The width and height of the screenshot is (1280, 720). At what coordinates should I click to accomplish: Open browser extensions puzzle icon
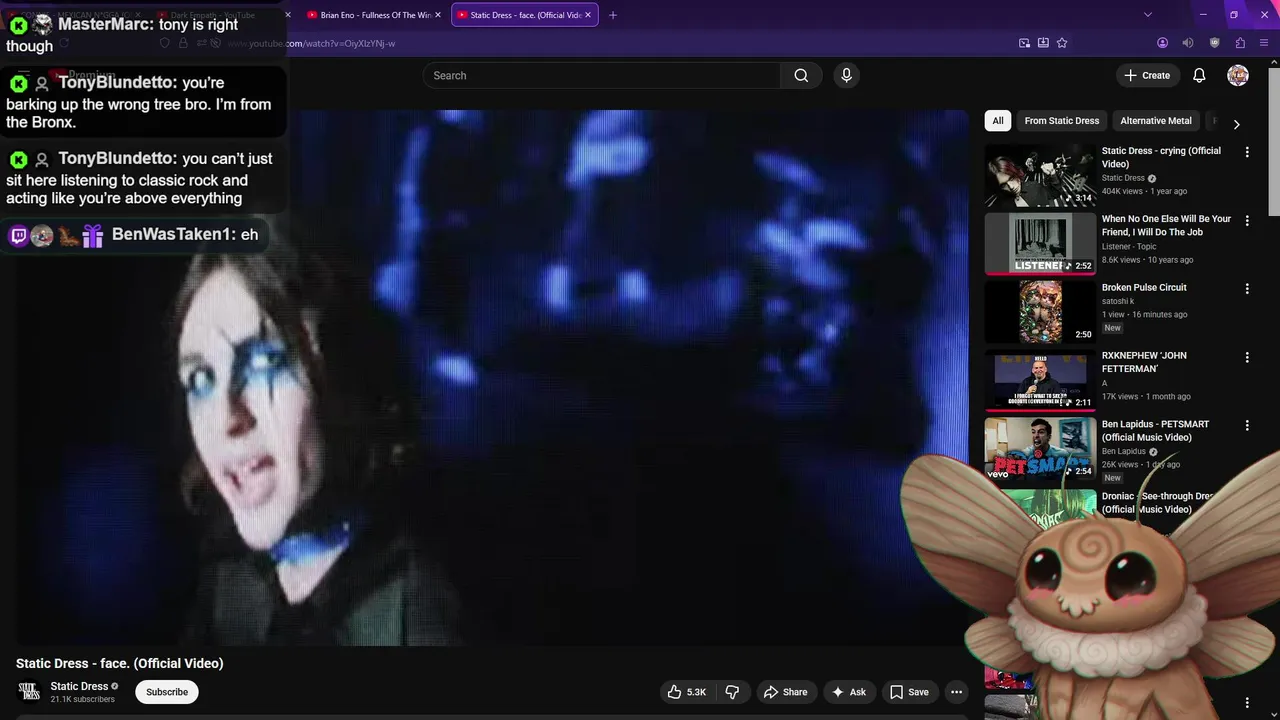pyautogui.click(x=1240, y=43)
